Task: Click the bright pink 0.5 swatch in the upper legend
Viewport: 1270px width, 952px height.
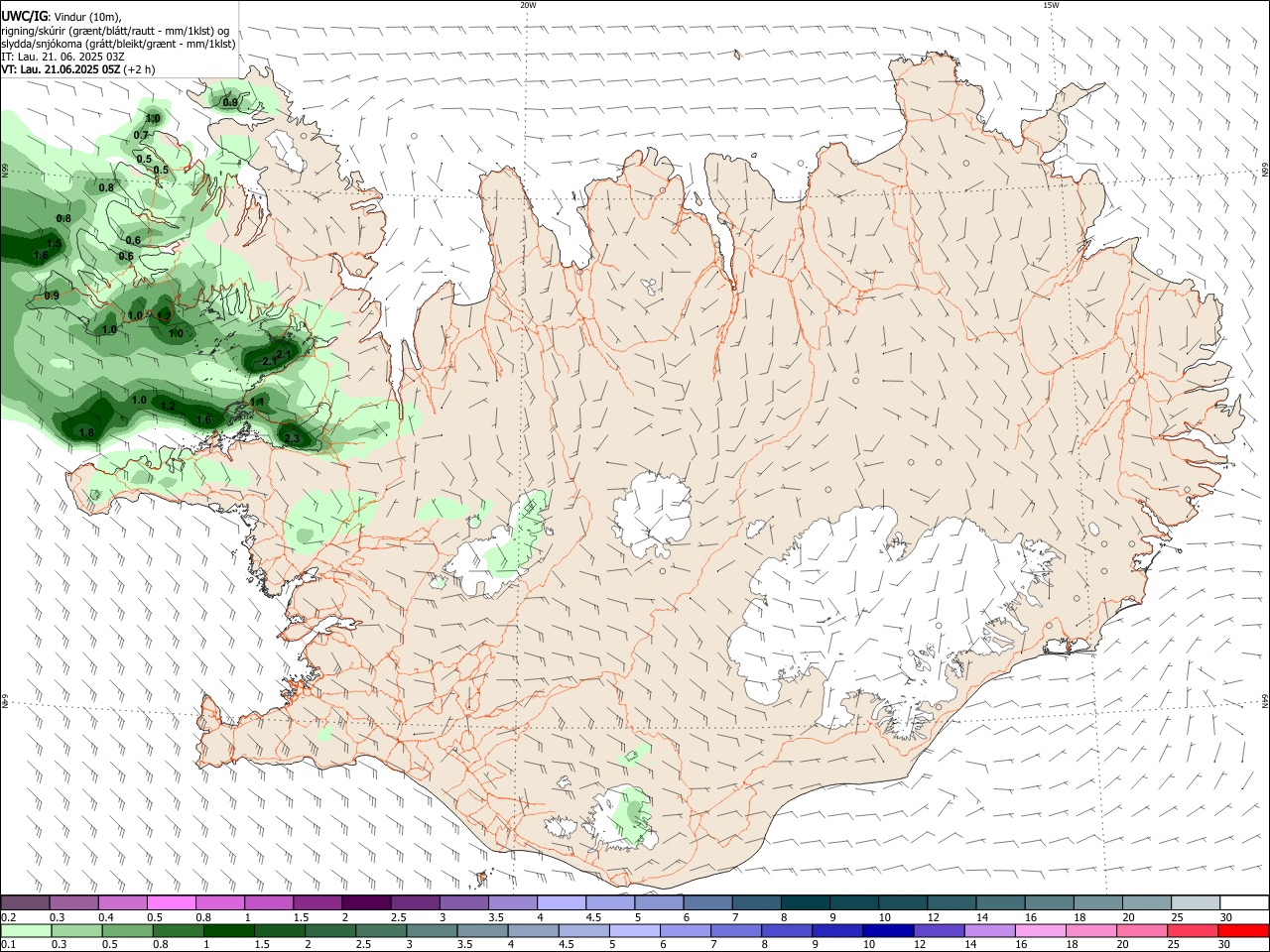Action: [x=171, y=902]
